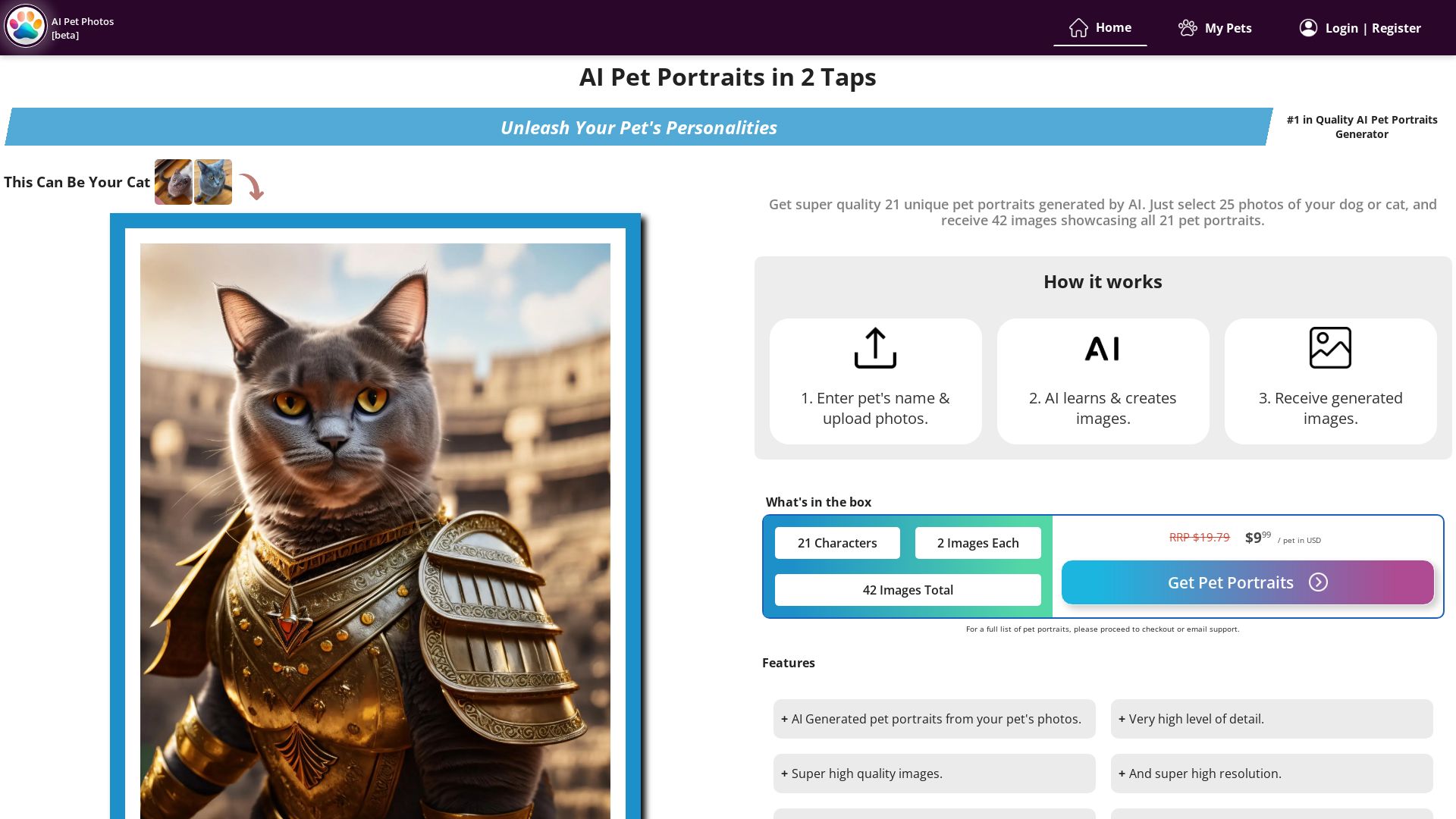Switch to the Home tab

click(x=1112, y=27)
